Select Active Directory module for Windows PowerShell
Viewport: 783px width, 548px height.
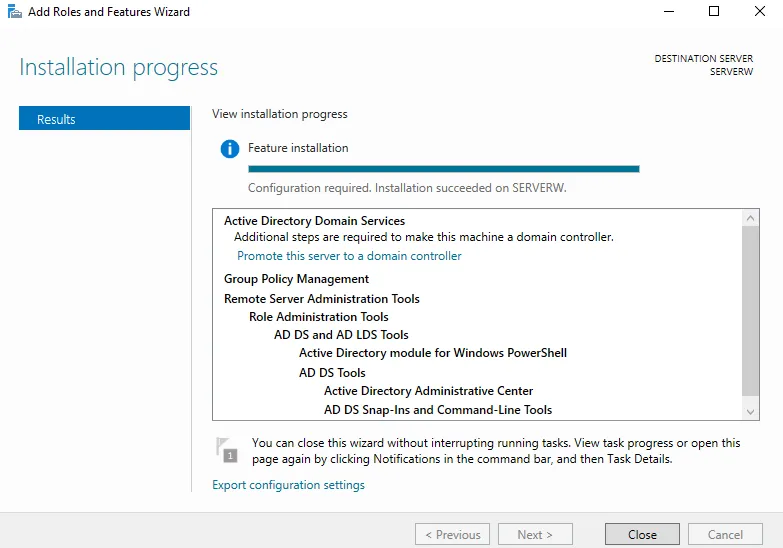[432, 353]
